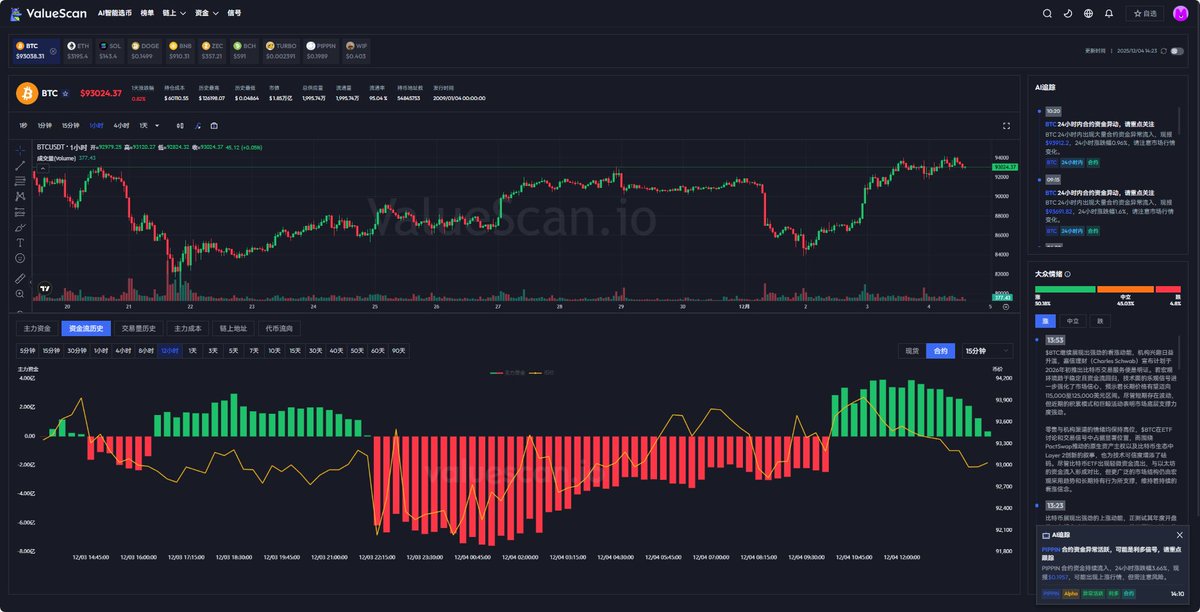
Task: Click the TradingView logo on chart
Action: 45,289
